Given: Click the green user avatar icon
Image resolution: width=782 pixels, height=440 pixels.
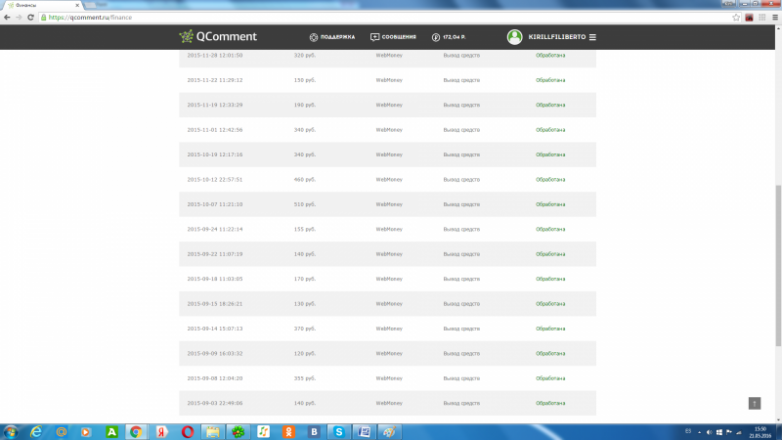Looking at the screenshot, I should pyautogui.click(x=514, y=37).
